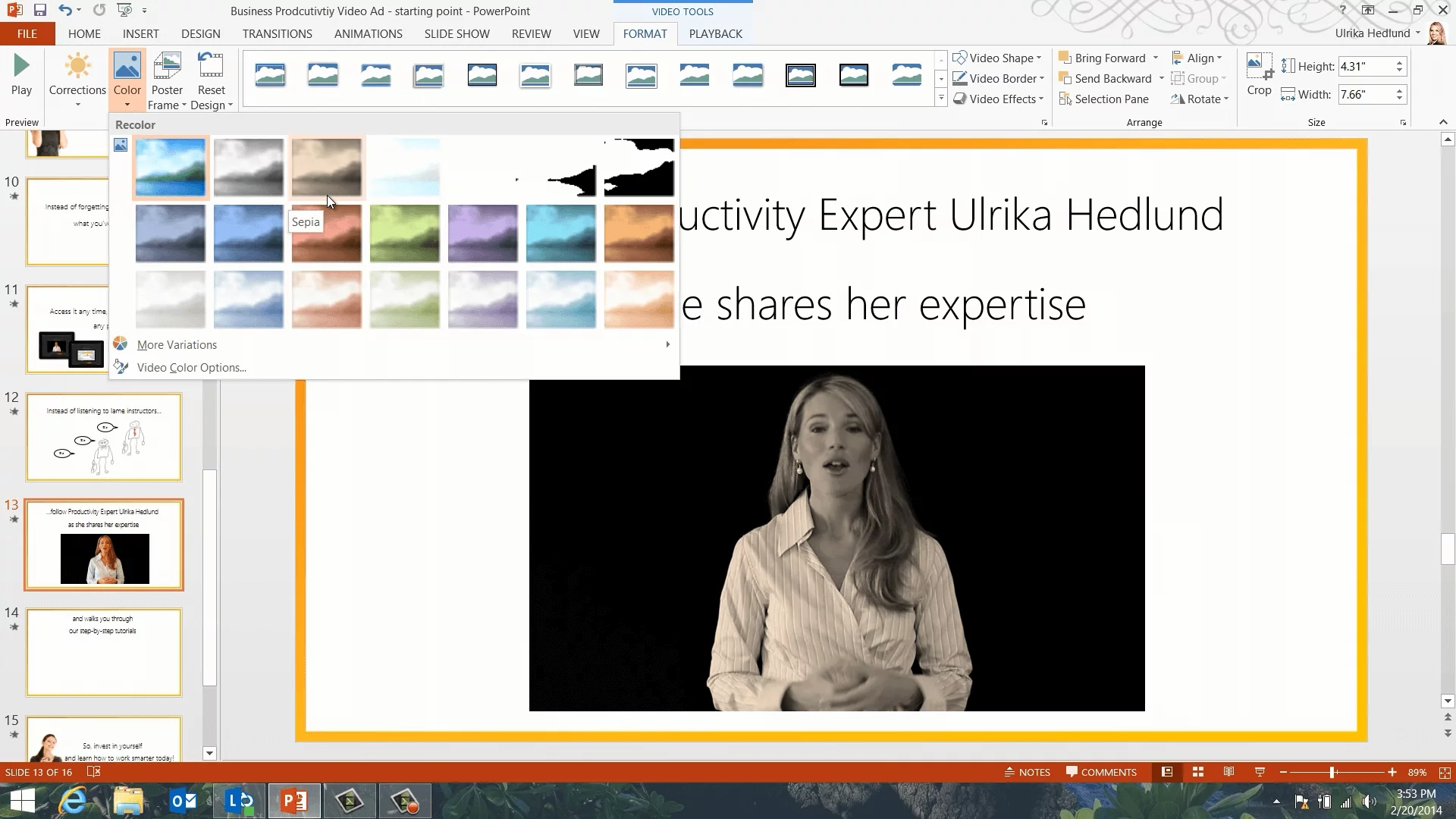Open the Video Border dropdown
Image resolution: width=1456 pixels, height=819 pixels.
[x=999, y=79]
